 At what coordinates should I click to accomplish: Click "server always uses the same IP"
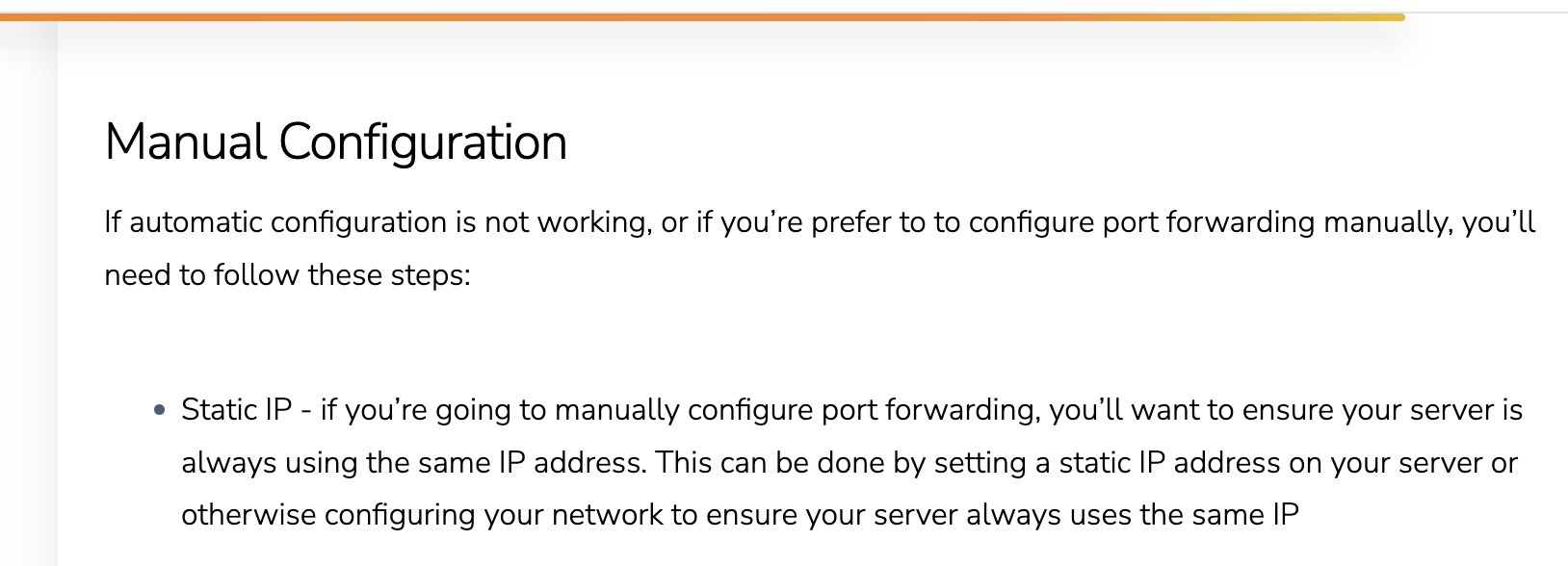click(x=1132, y=515)
